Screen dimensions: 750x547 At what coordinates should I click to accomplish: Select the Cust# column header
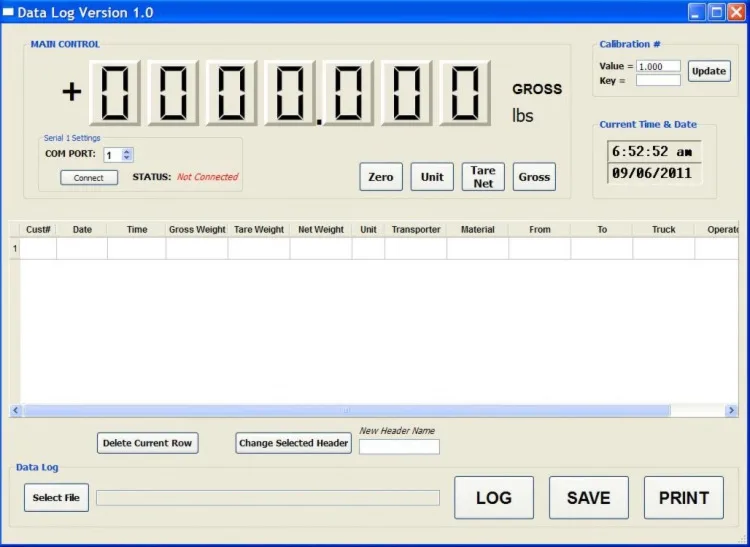pyautogui.click(x=38, y=230)
